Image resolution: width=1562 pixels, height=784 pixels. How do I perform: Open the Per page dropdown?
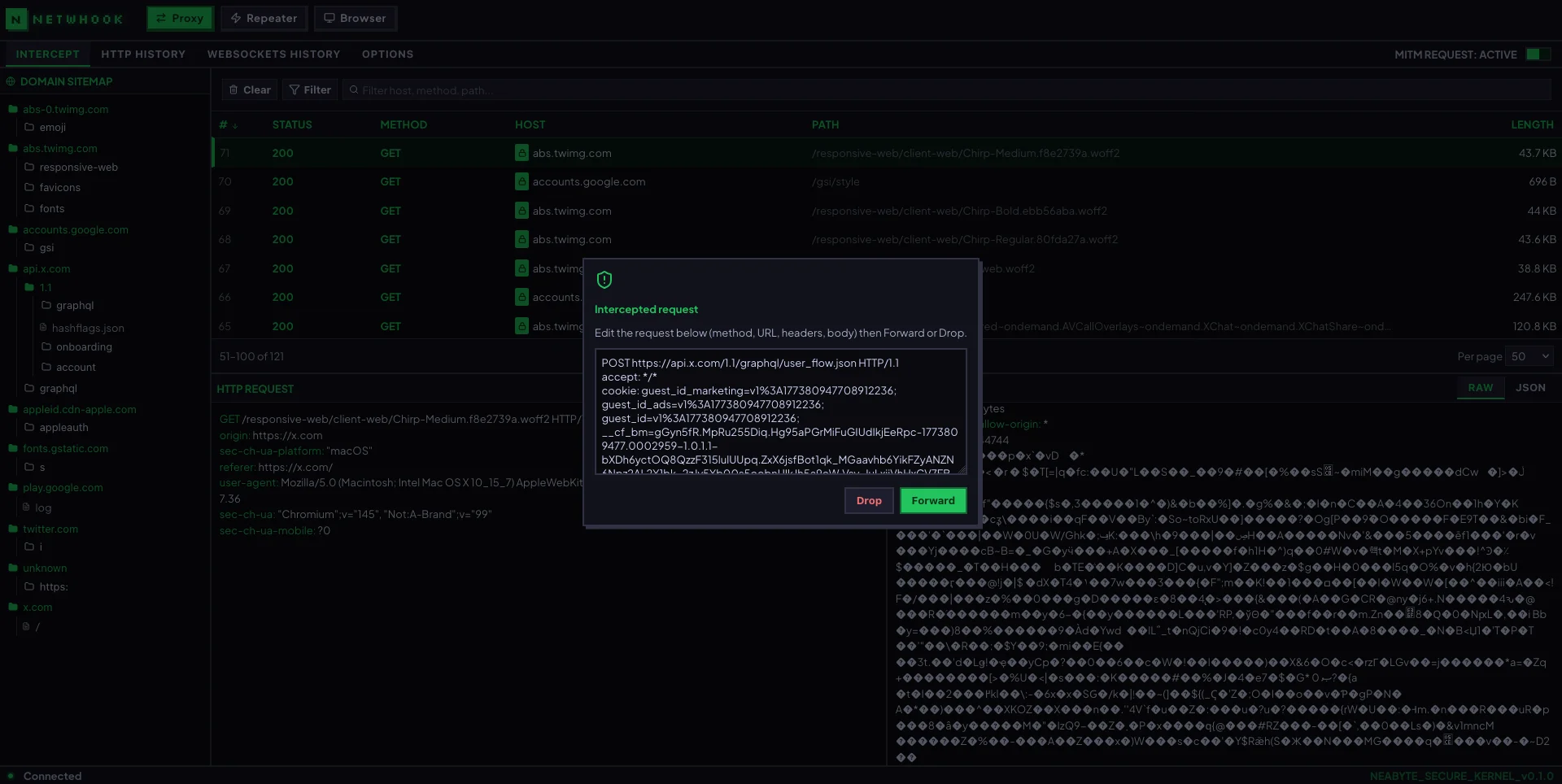[1529, 356]
